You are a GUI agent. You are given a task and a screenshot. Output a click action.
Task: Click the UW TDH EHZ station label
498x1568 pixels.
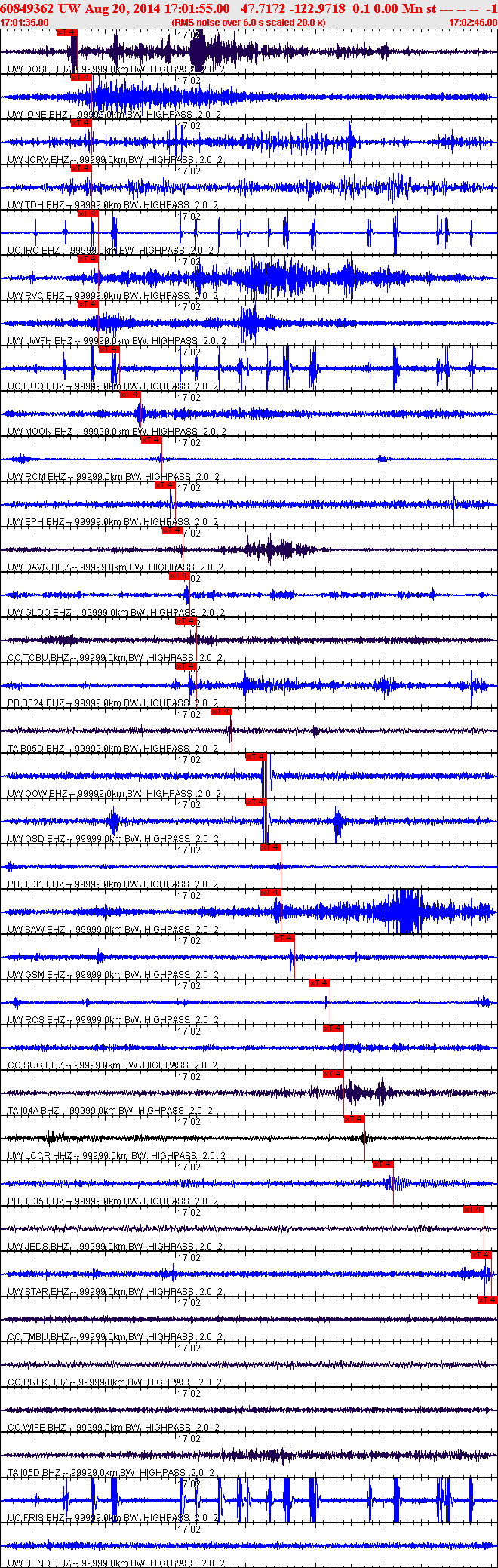(x=35, y=205)
